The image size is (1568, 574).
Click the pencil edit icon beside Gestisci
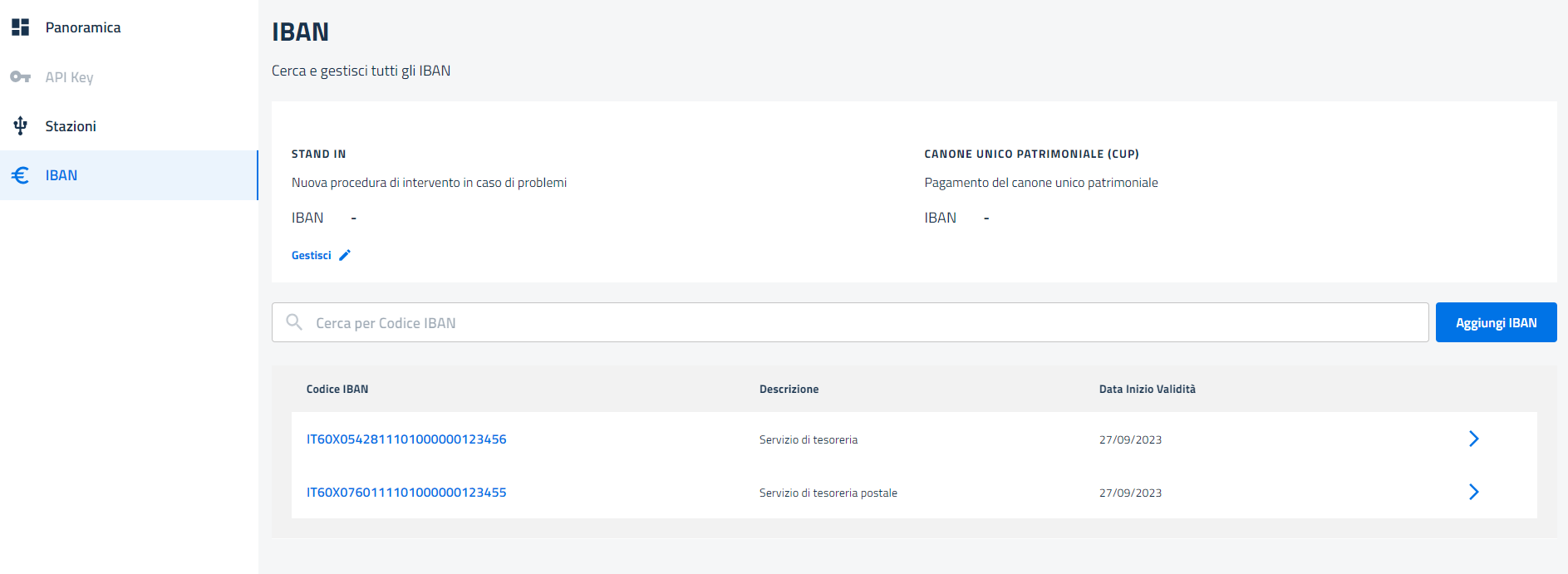[x=345, y=255]
